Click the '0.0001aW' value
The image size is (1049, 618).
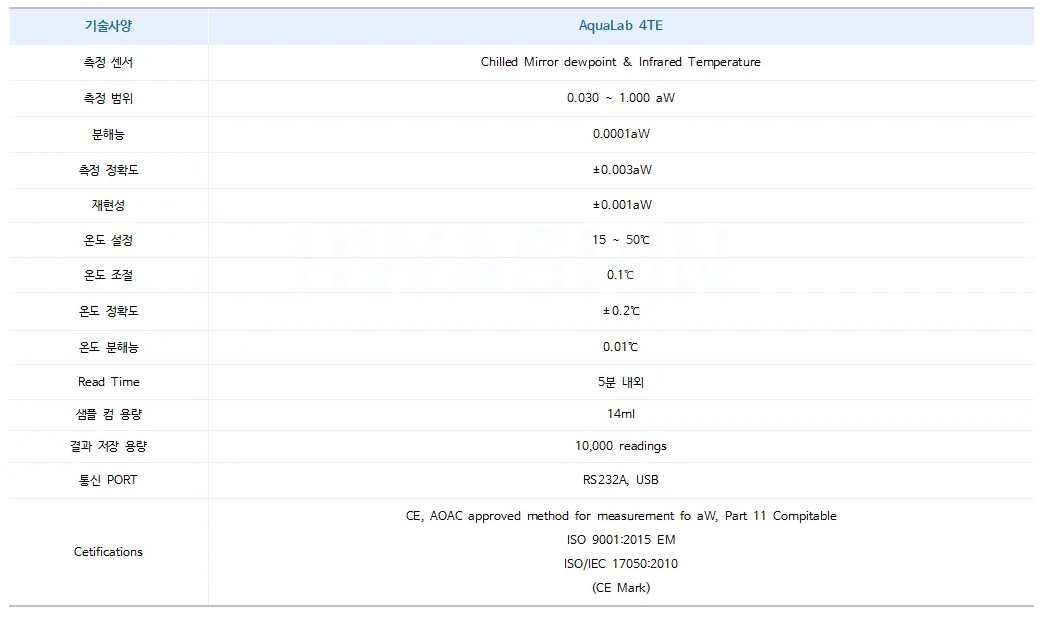621,134
